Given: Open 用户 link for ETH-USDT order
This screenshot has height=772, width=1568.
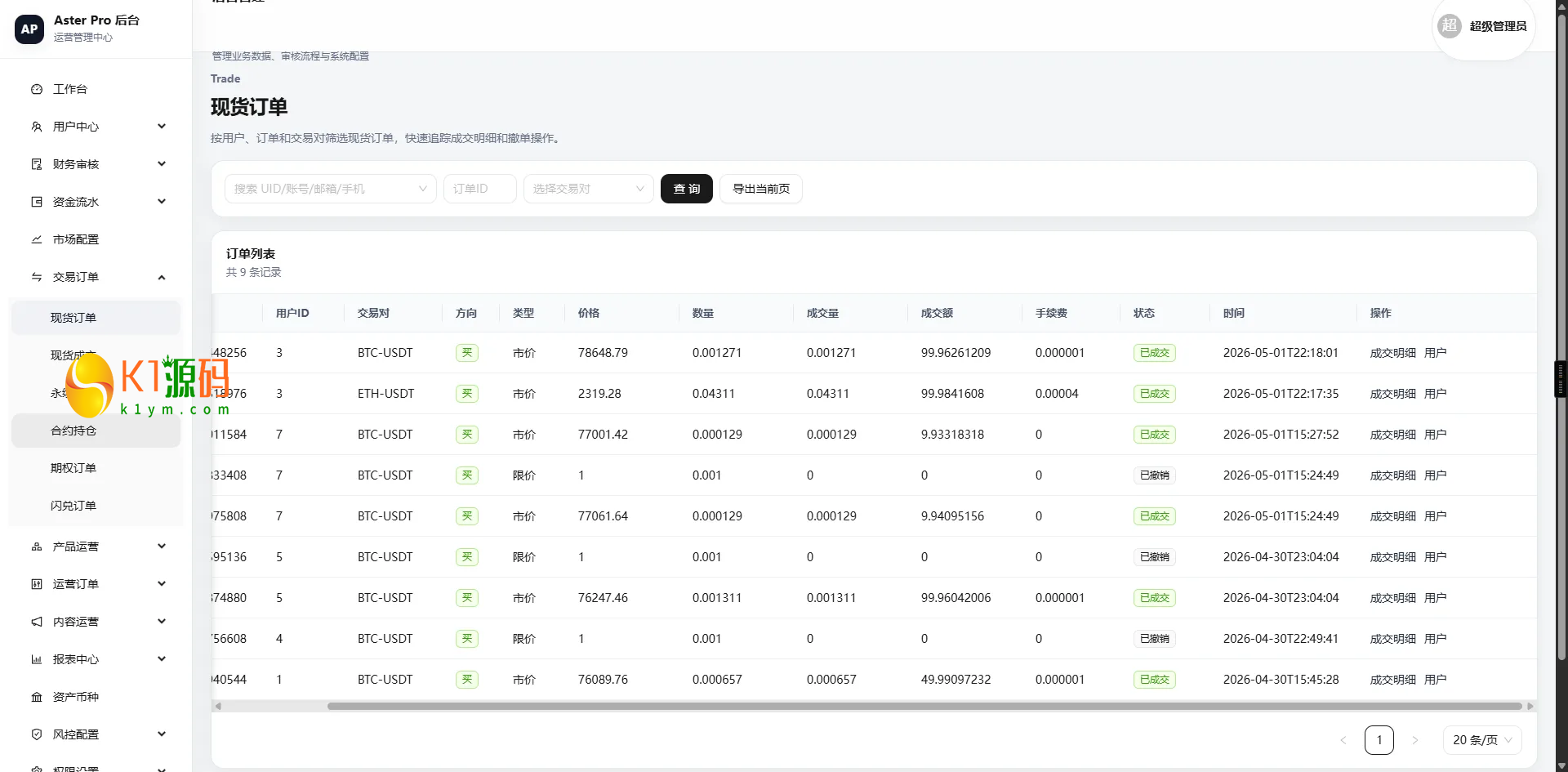Looking at the screenshot, I should click(x=1435, y=394).
